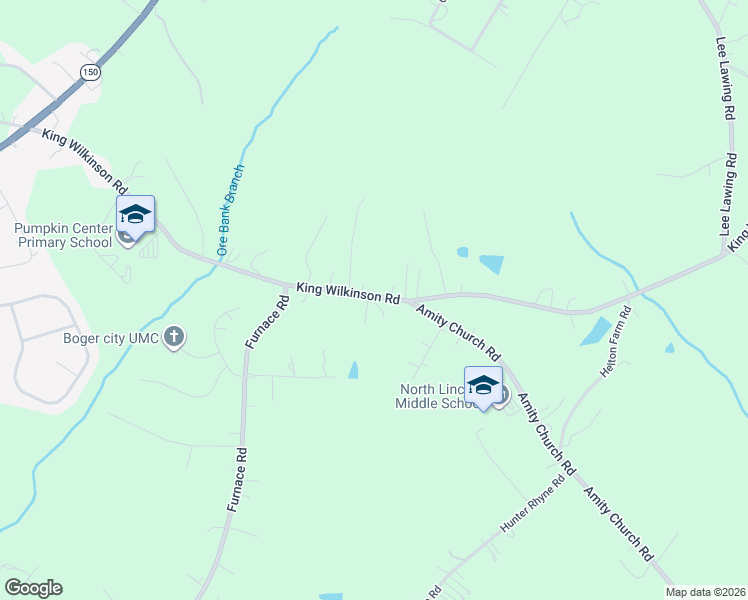Select the Boger city UMC text label

(x=111, y=339)
